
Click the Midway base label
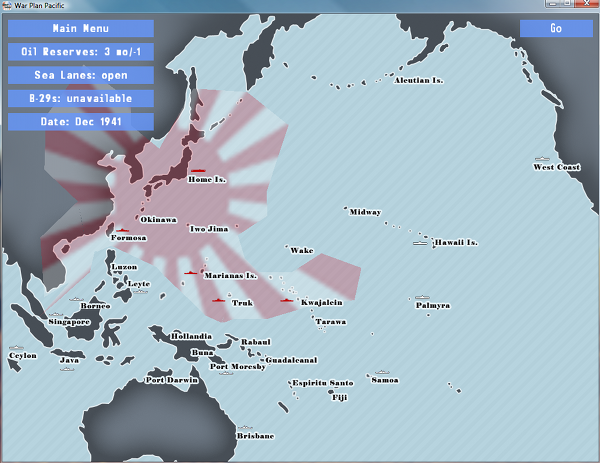[365, 212]
